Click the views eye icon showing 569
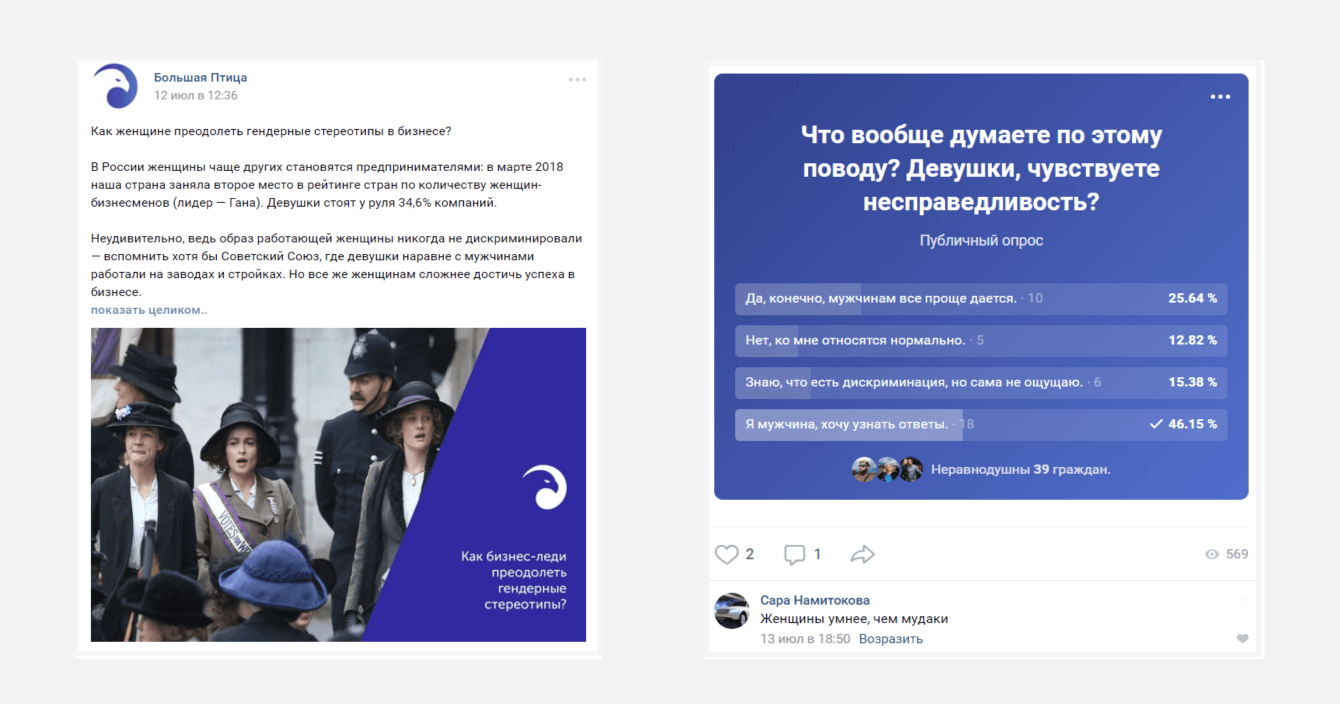 tap(1212, 554)
